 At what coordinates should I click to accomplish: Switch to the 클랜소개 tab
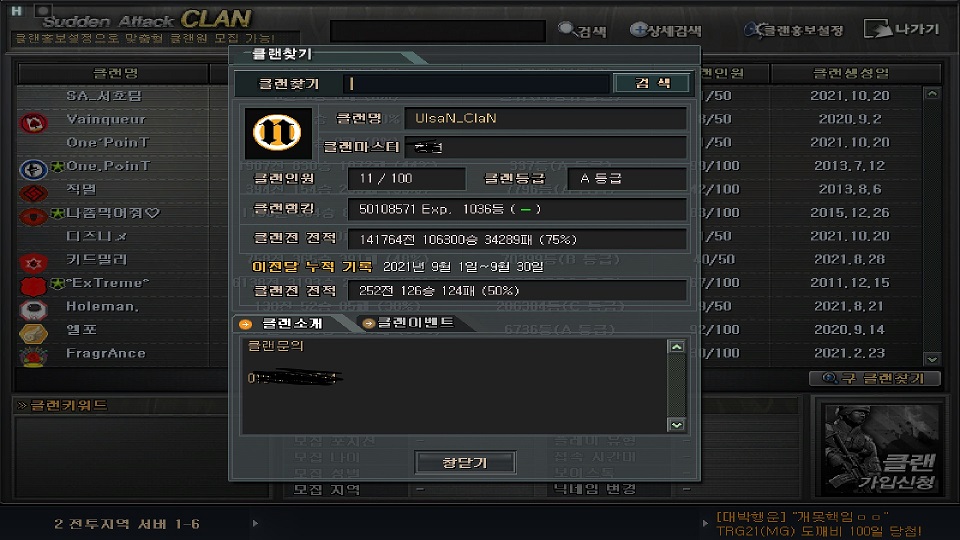tap(283, 323)
